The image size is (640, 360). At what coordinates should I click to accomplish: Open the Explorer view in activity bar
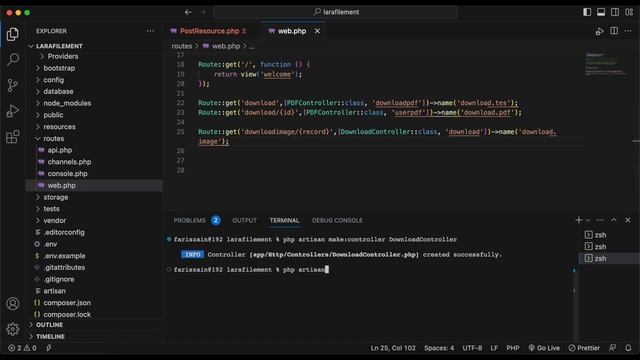13,34
